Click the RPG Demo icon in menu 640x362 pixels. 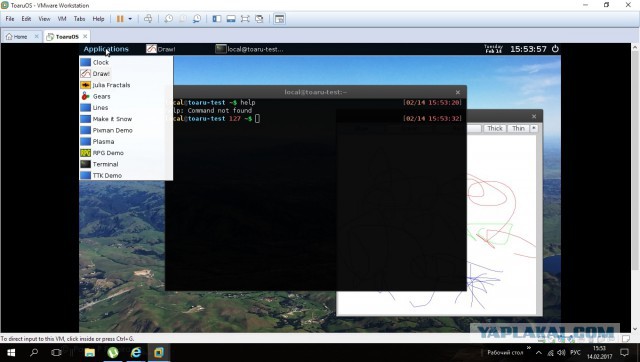pyautogui.click(x=85, y=153)
